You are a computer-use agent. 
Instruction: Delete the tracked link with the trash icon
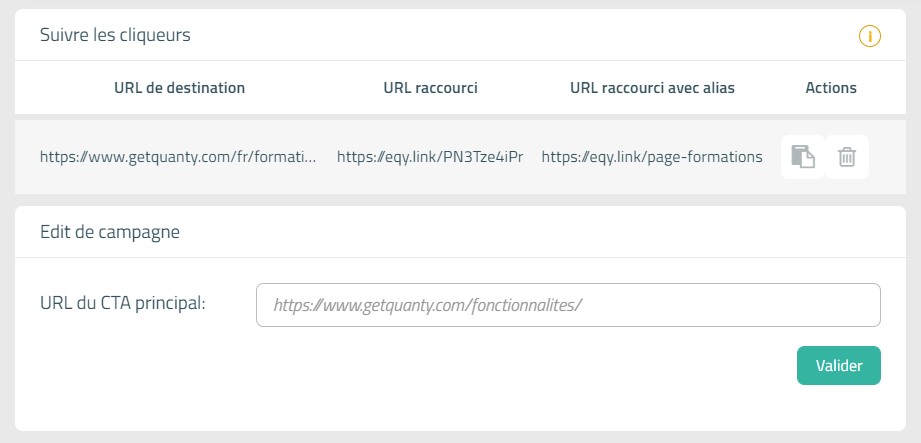point(846,157)
